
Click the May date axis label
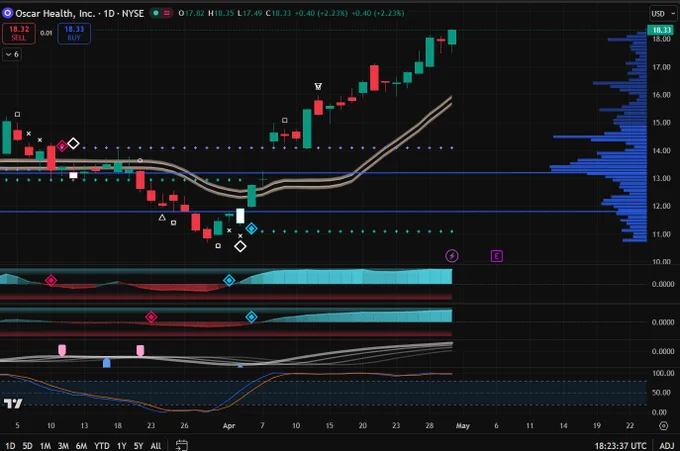coord(463,425)
